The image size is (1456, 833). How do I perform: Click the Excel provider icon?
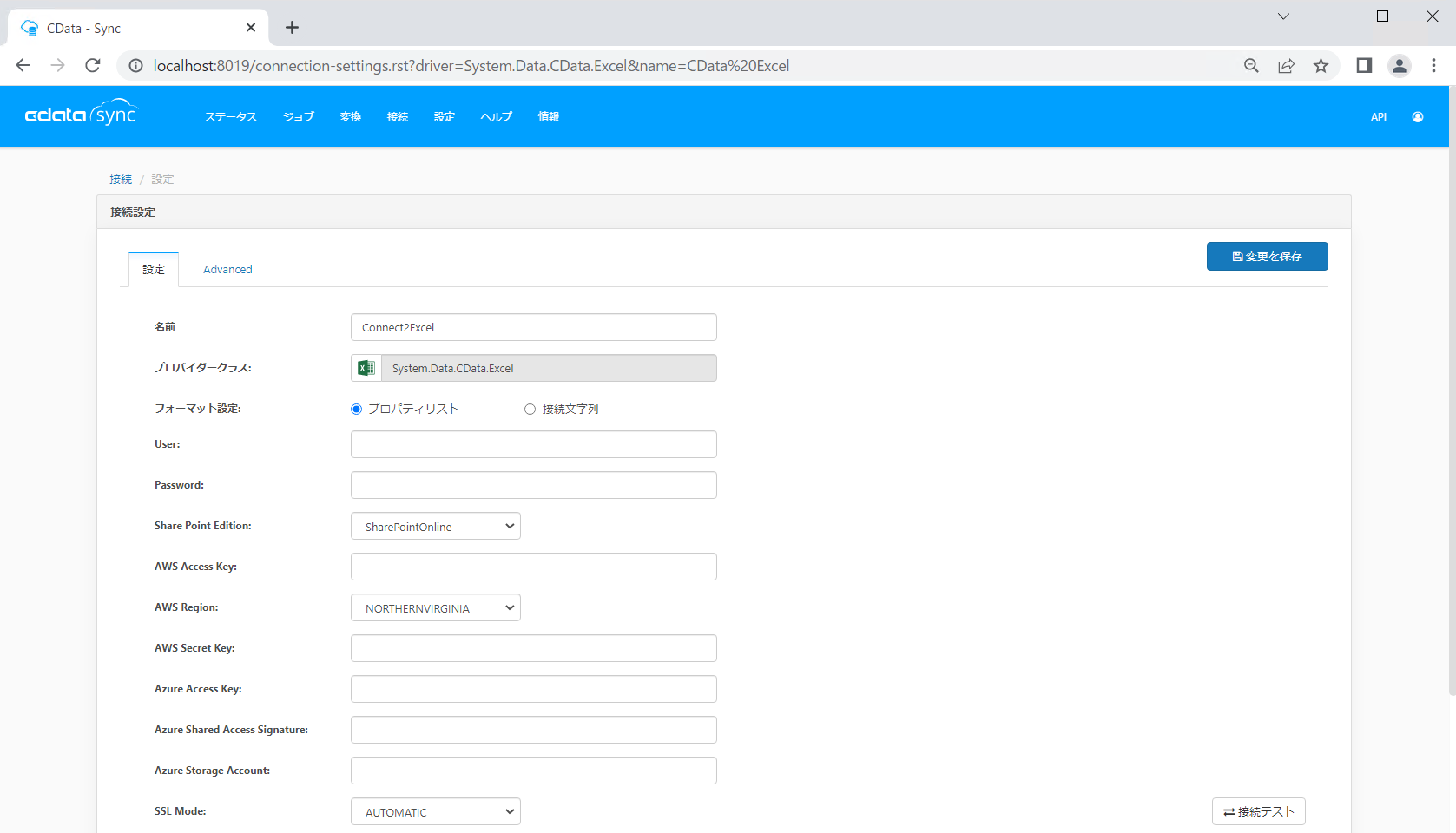tap(366, 368)
